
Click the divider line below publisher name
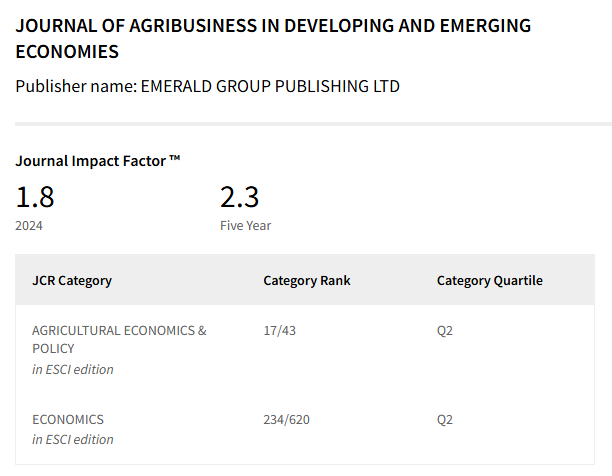tap(306, 124)
